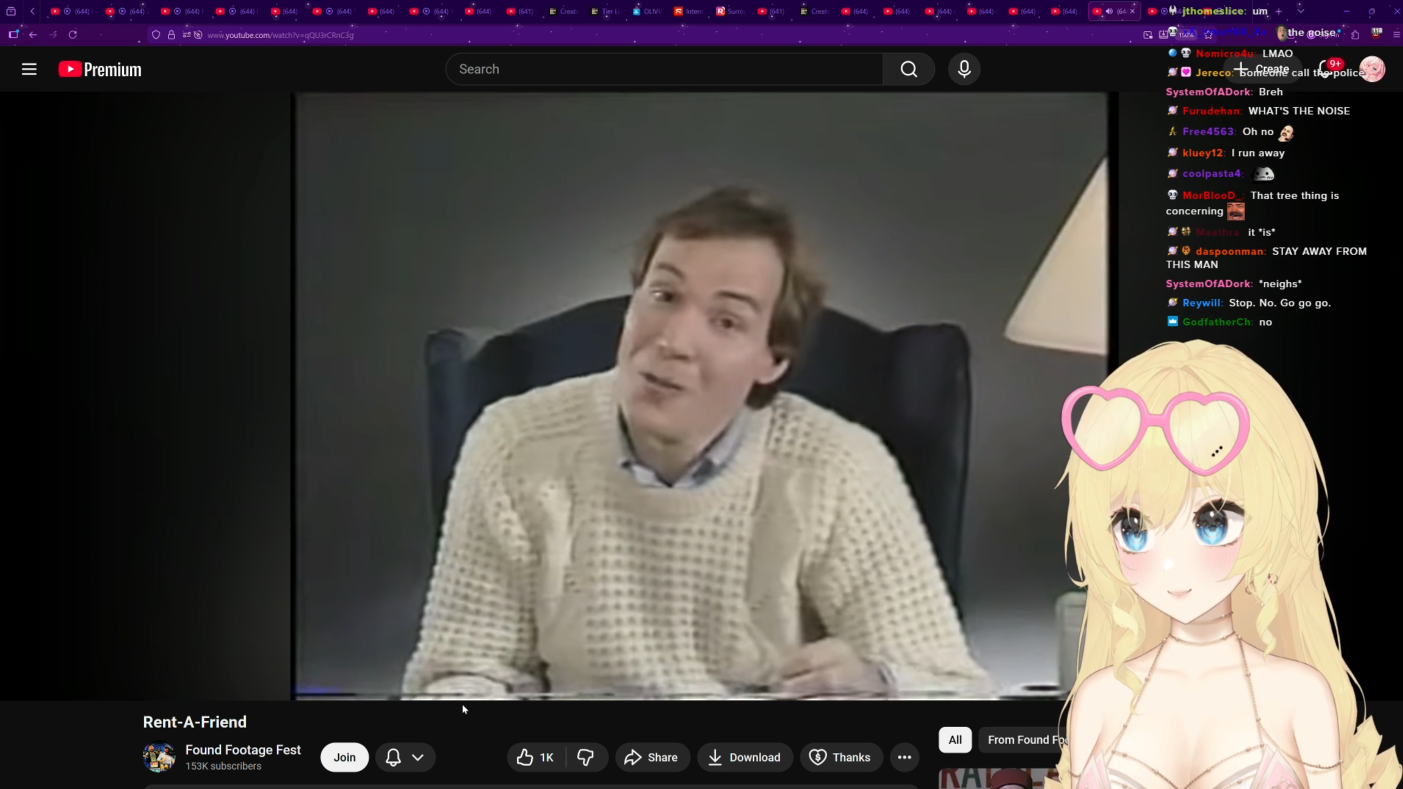
Task: Go to YouTube Premium home logo
Action: tap(100, 69)
